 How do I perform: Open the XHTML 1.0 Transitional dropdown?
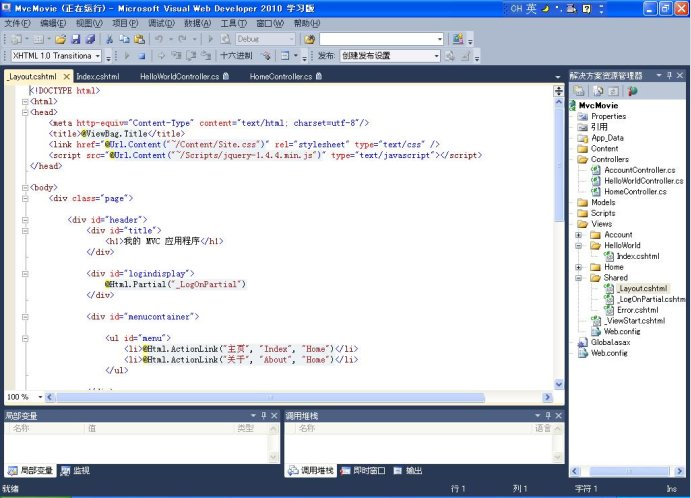(x=97, y=56)
